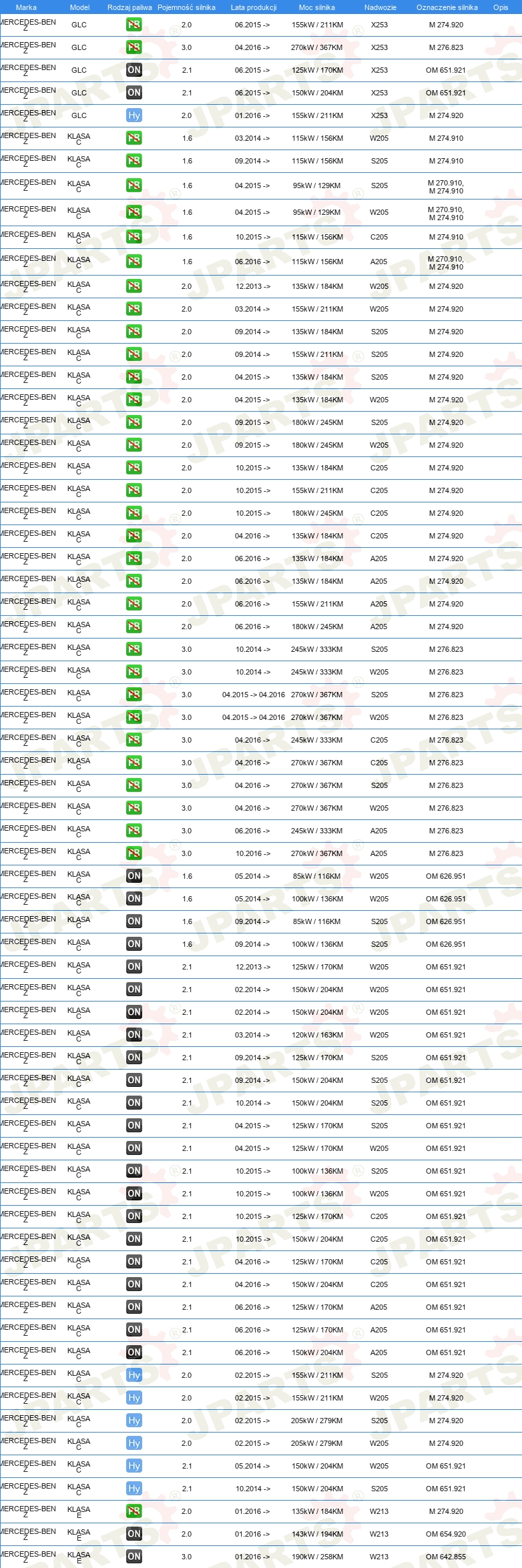Click '205kW / 279KM' in the W205 hybrid row
The width and height of the screenshot is (522, 1568).
coord(317,1443)
